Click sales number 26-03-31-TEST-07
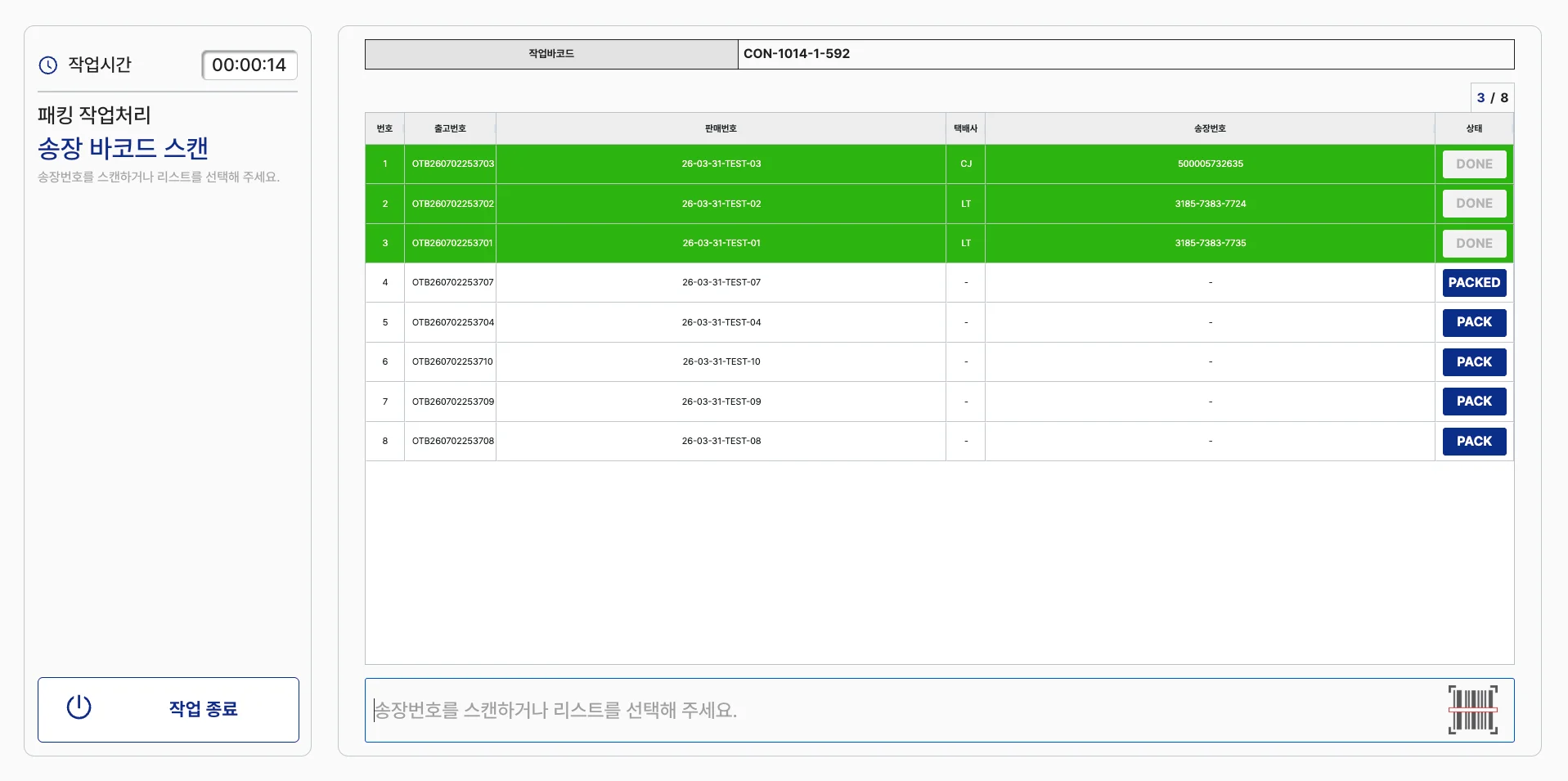Image resolution: width=1568 pixels, height=781 pixels. pos(721,282)
